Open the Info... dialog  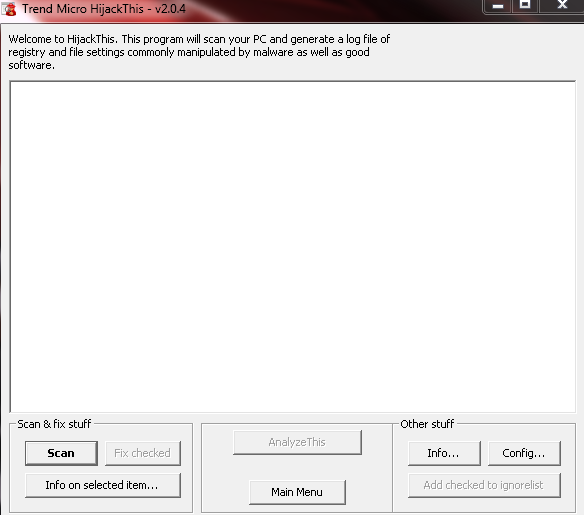click(x=444, y=453)
